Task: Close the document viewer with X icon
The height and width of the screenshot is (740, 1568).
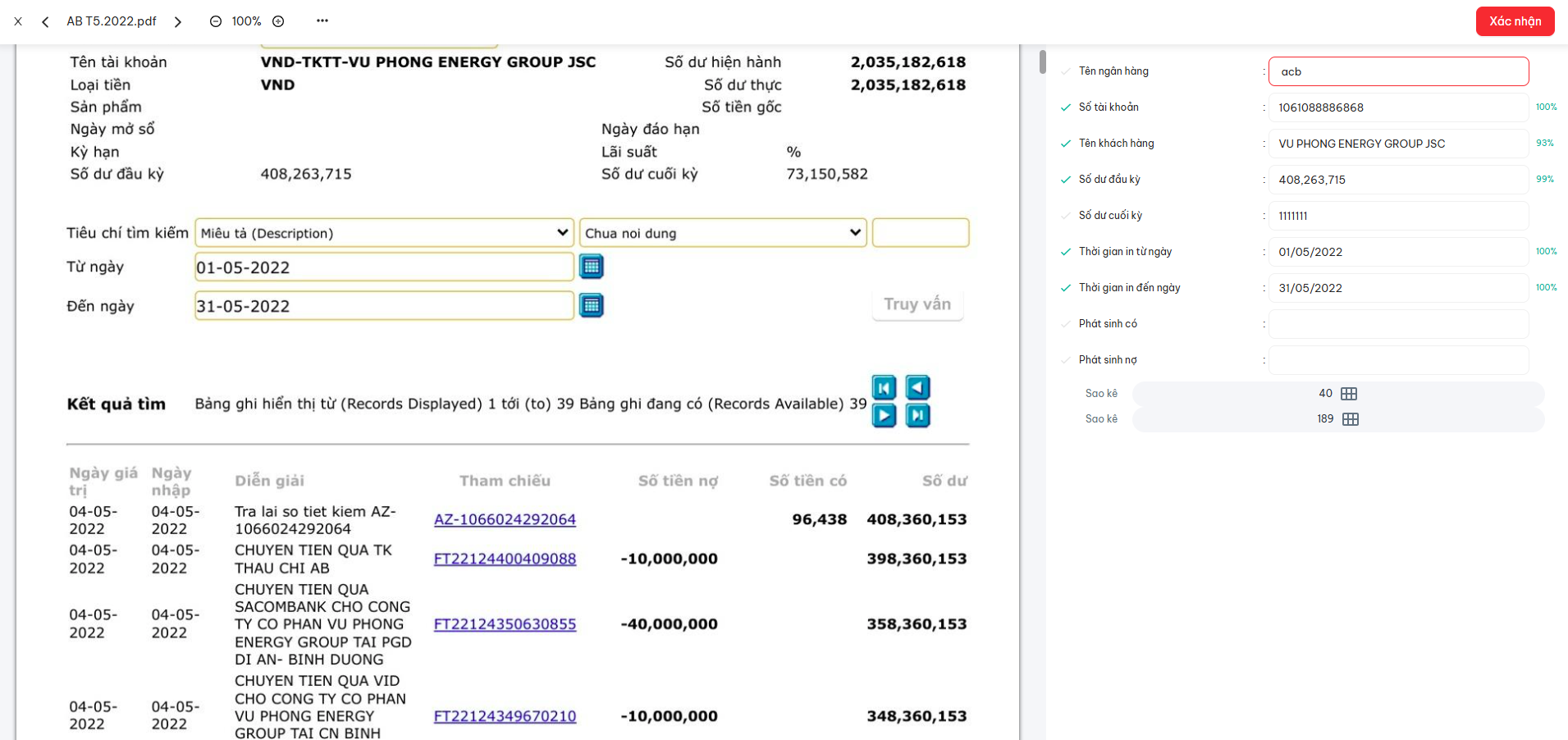Action: 18,21
